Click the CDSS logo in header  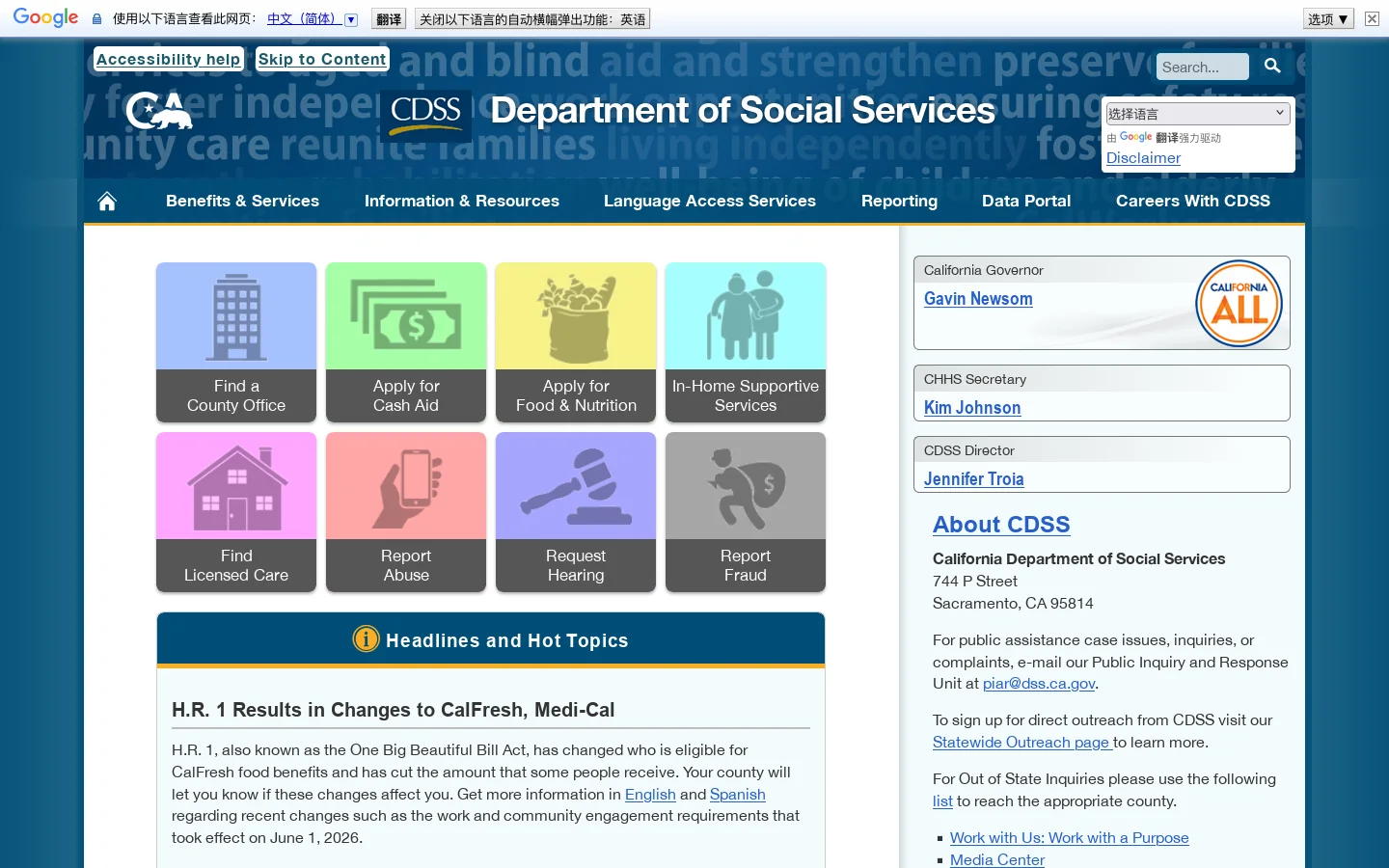(425, 116)
